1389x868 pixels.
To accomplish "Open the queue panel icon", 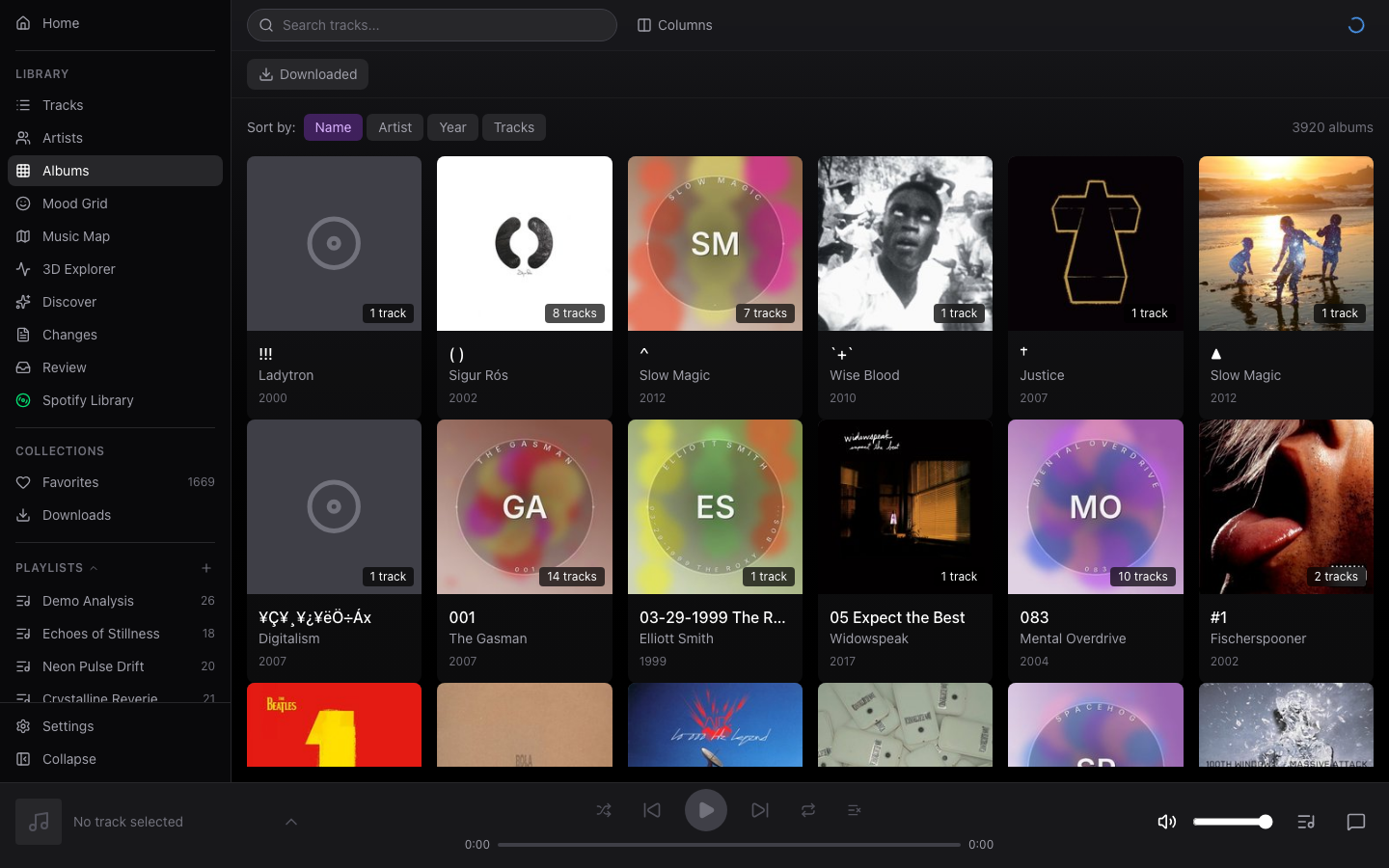I will [x=1306, y=822].
